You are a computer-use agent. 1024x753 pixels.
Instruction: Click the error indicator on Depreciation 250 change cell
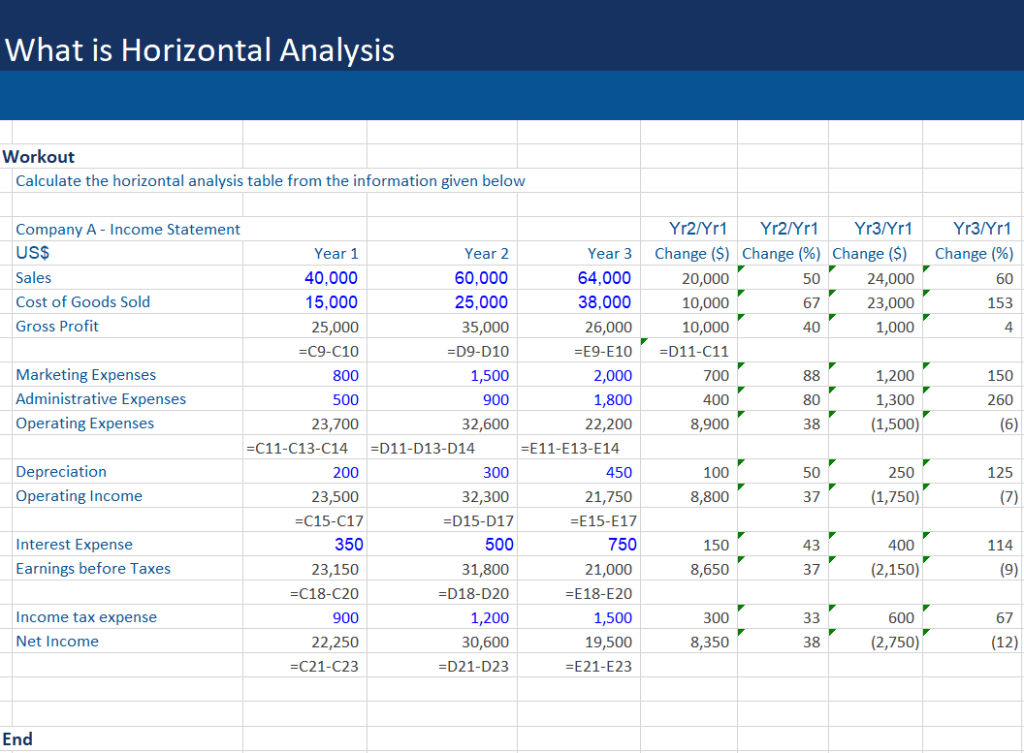[834, 464]
